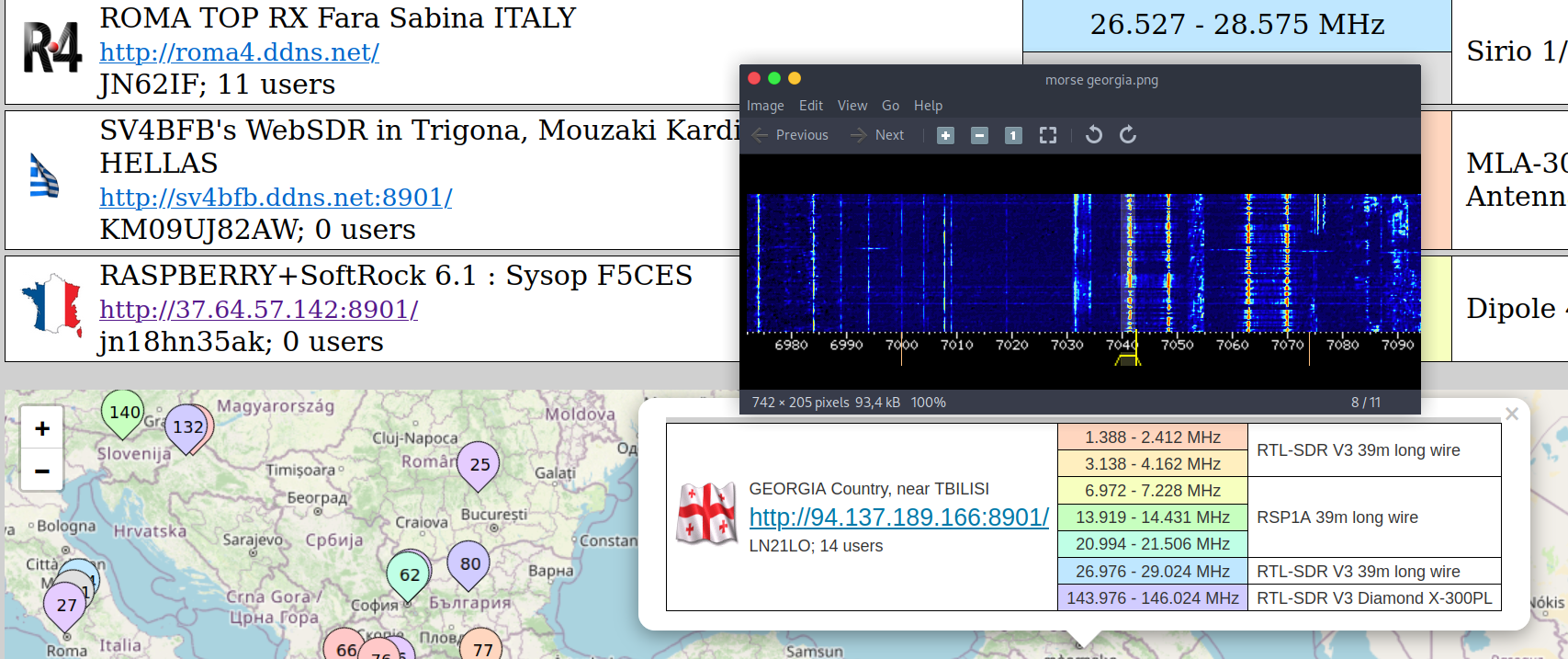
Task: Click map marker numbered 140
Action: [x=124, y=413]
